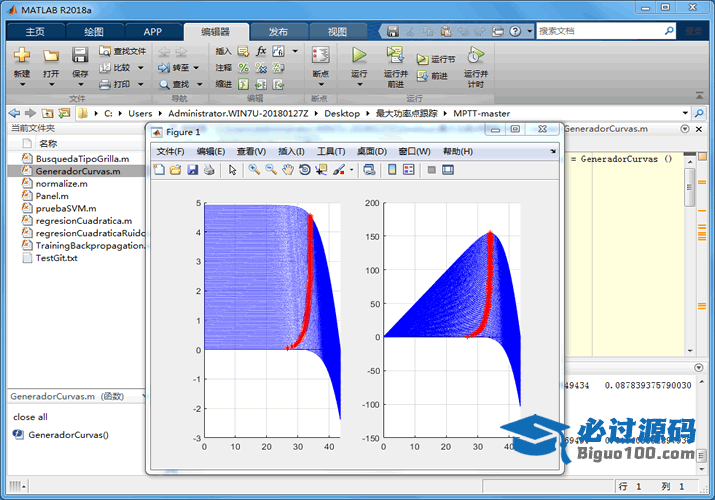
Task: Click the up one folder icon
Action: tap(47, 113)
